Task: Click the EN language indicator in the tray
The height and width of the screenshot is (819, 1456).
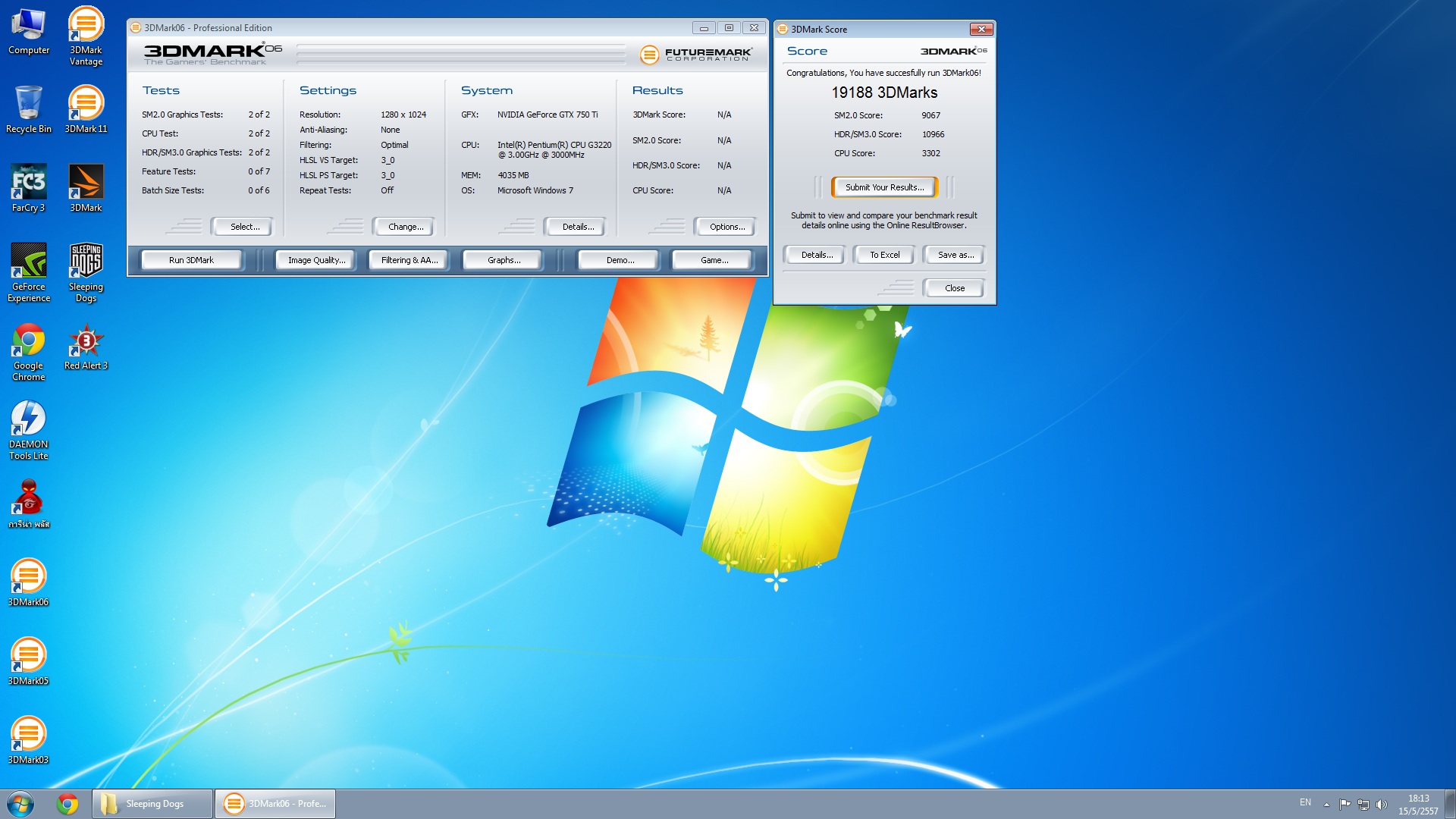Action: point(1305,802)
